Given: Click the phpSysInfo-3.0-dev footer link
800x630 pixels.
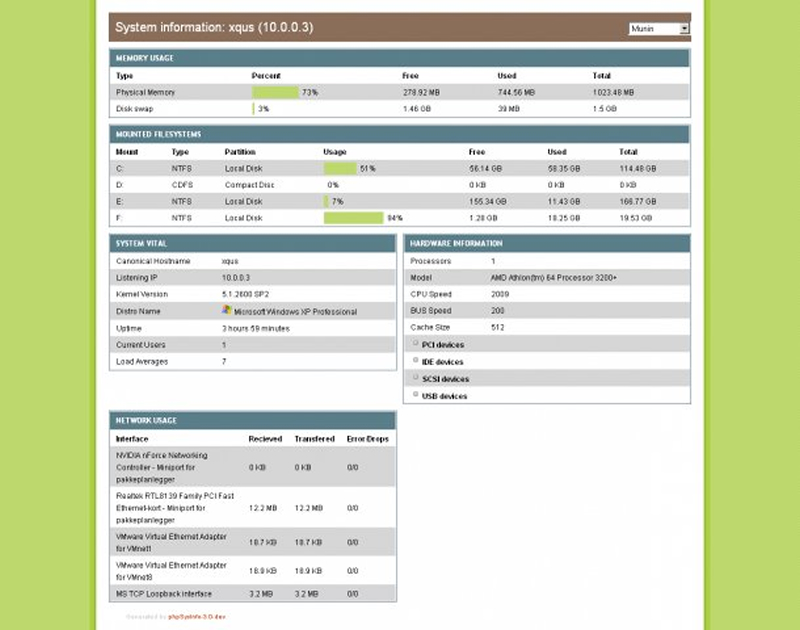Looking at the screenshot, I should [x=196, y=617].
